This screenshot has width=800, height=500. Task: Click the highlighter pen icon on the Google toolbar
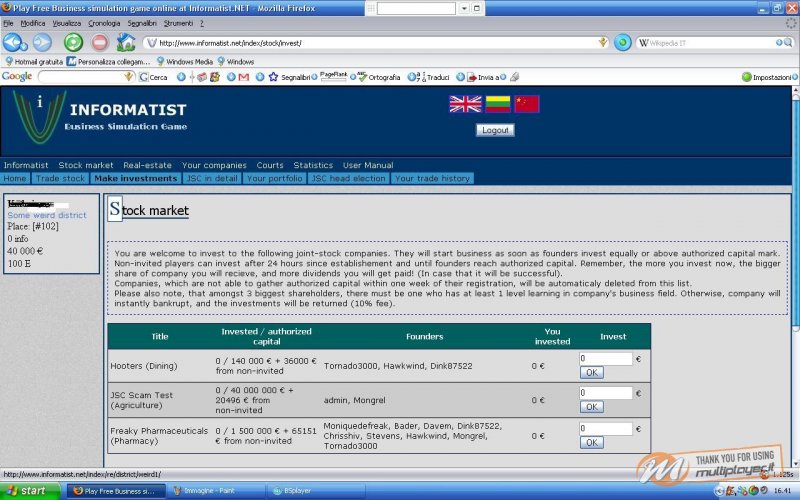coord(515,77)
